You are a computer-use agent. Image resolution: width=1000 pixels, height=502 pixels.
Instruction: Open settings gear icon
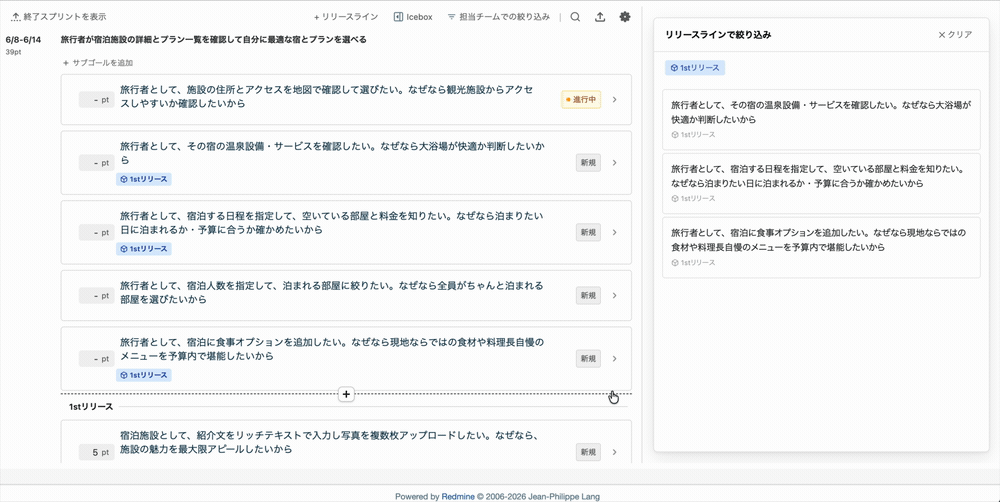pyautogui.click(x=625, y=17)
